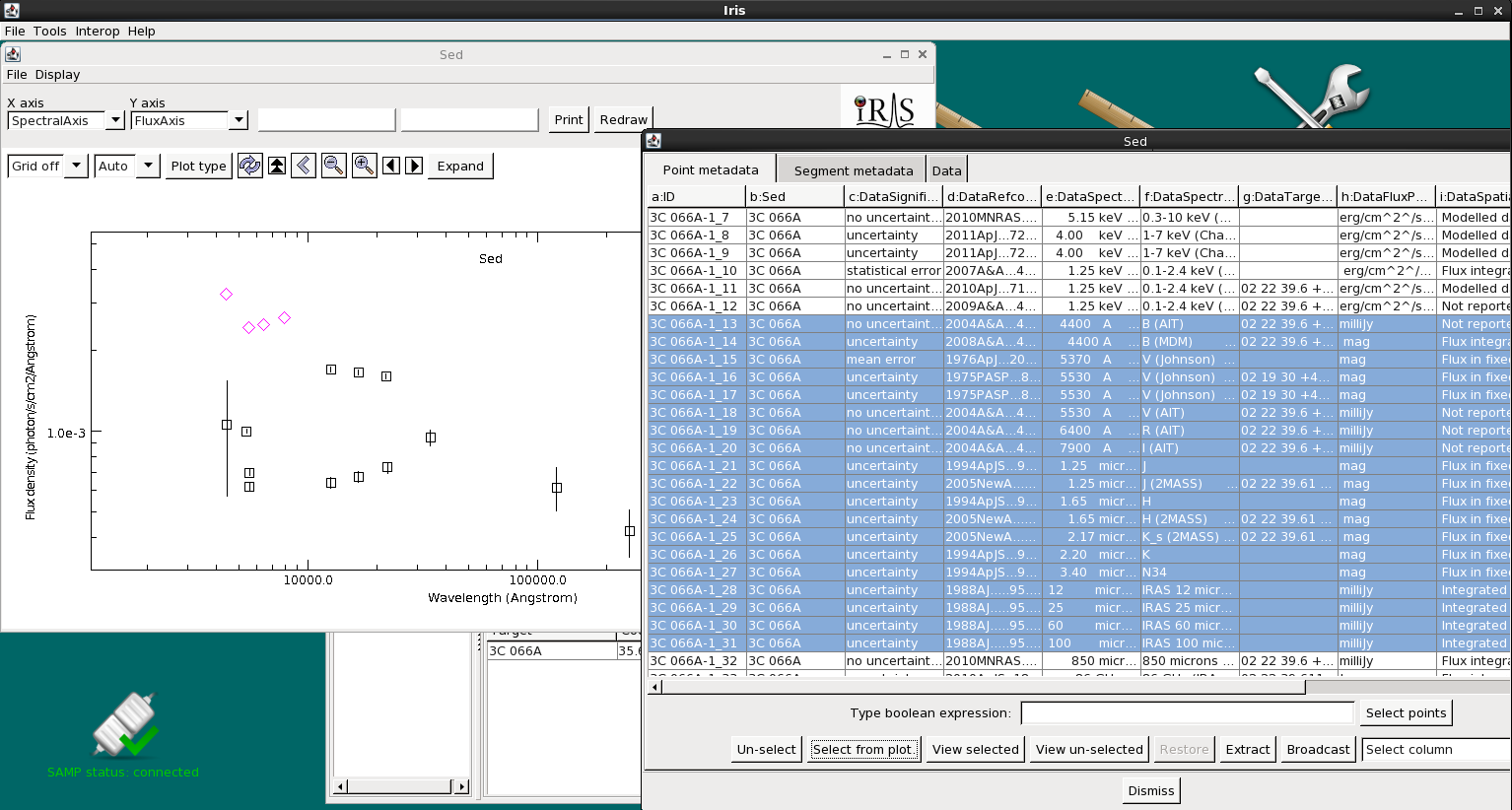Image resolution: width=1512 pixels, height=810 pixels.
Task: Open the Select column combo box
Action: [1435, 750]
